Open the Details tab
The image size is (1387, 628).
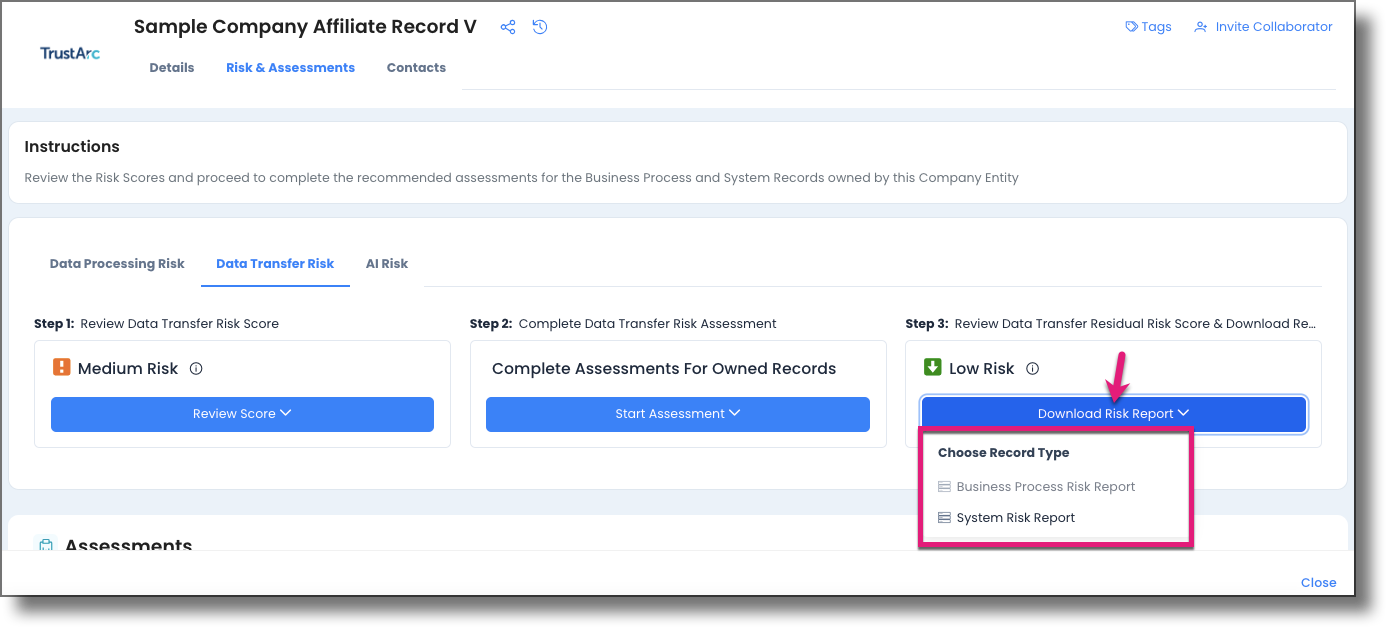tap(172, 68)
